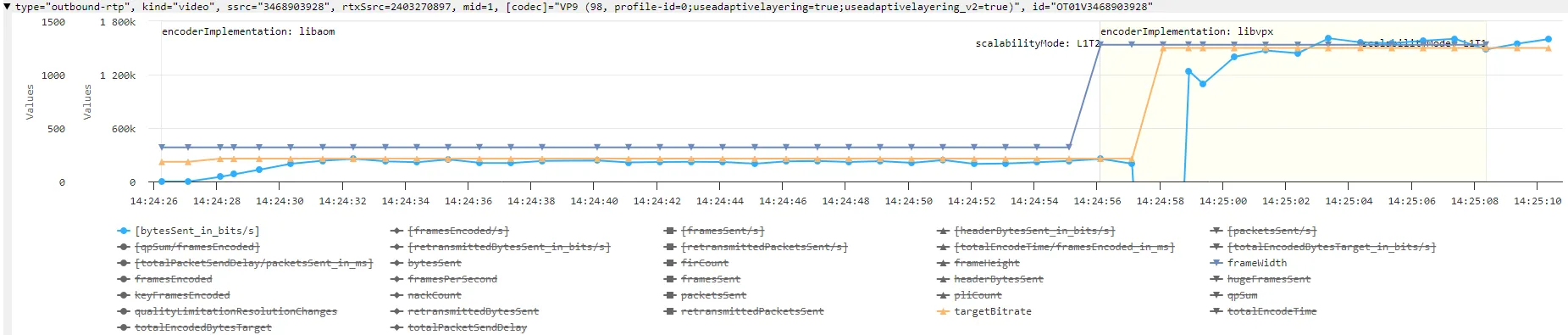Click the outbound-rtp stats header text
This screenshot has height=335, width=1568.
coord(584,7)
